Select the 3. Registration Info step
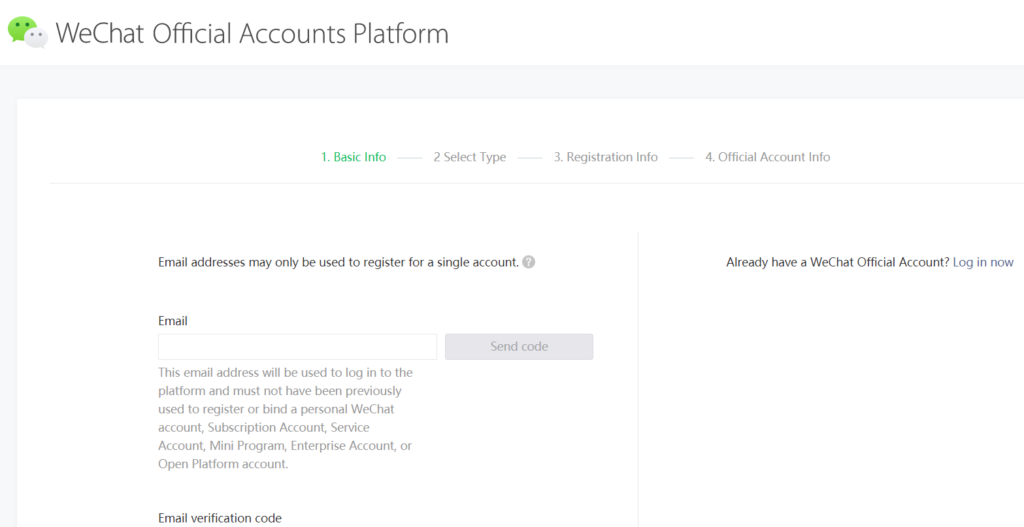1024x527 pixels. click(605, 157)
